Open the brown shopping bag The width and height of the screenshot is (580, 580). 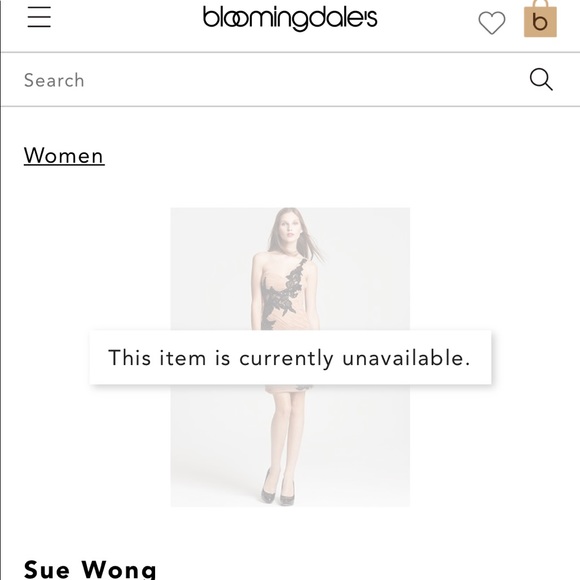pyautogui.click(x=540, y=19)
